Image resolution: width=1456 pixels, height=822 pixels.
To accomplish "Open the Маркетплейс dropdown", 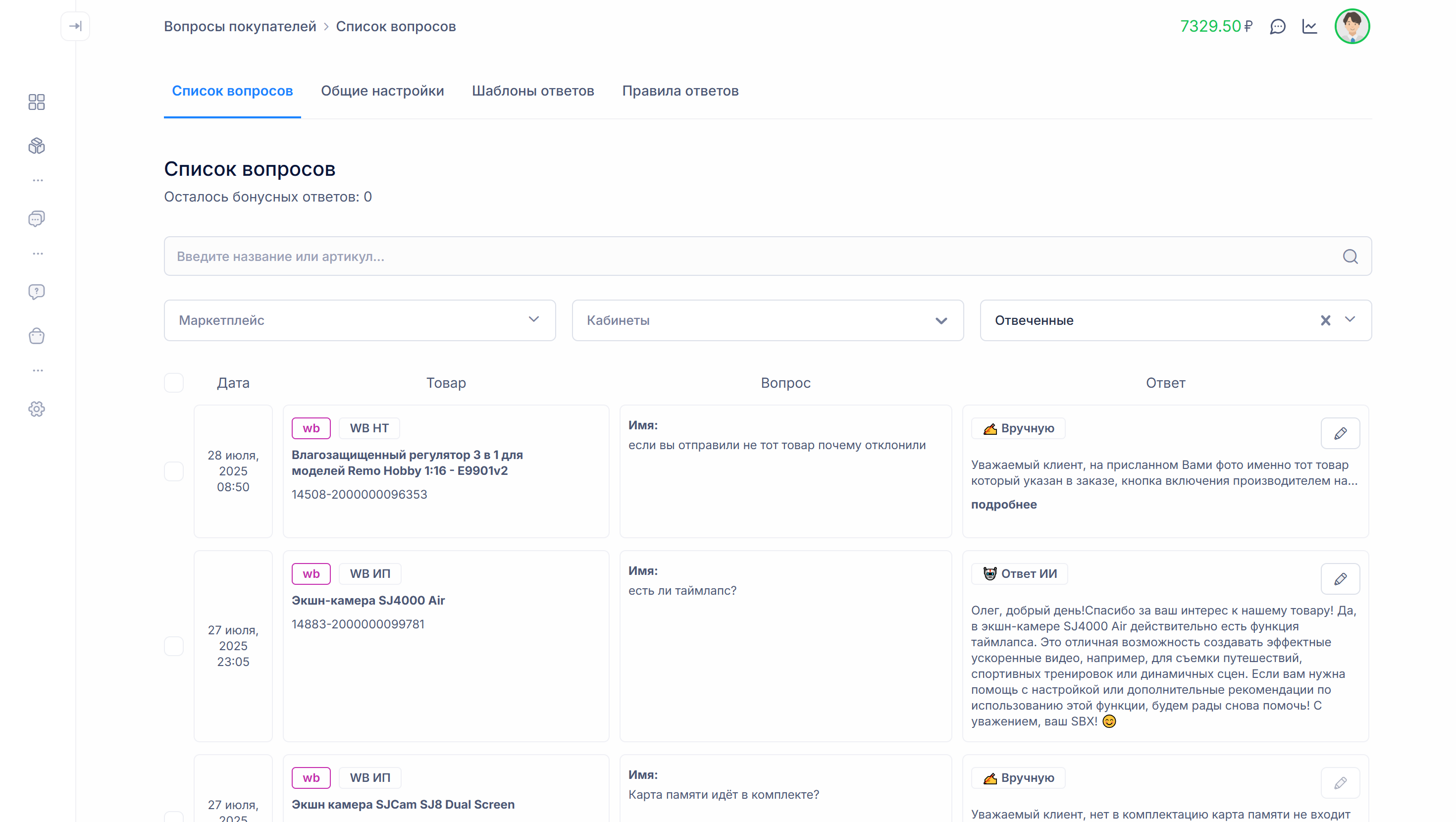I will (360, 320).
